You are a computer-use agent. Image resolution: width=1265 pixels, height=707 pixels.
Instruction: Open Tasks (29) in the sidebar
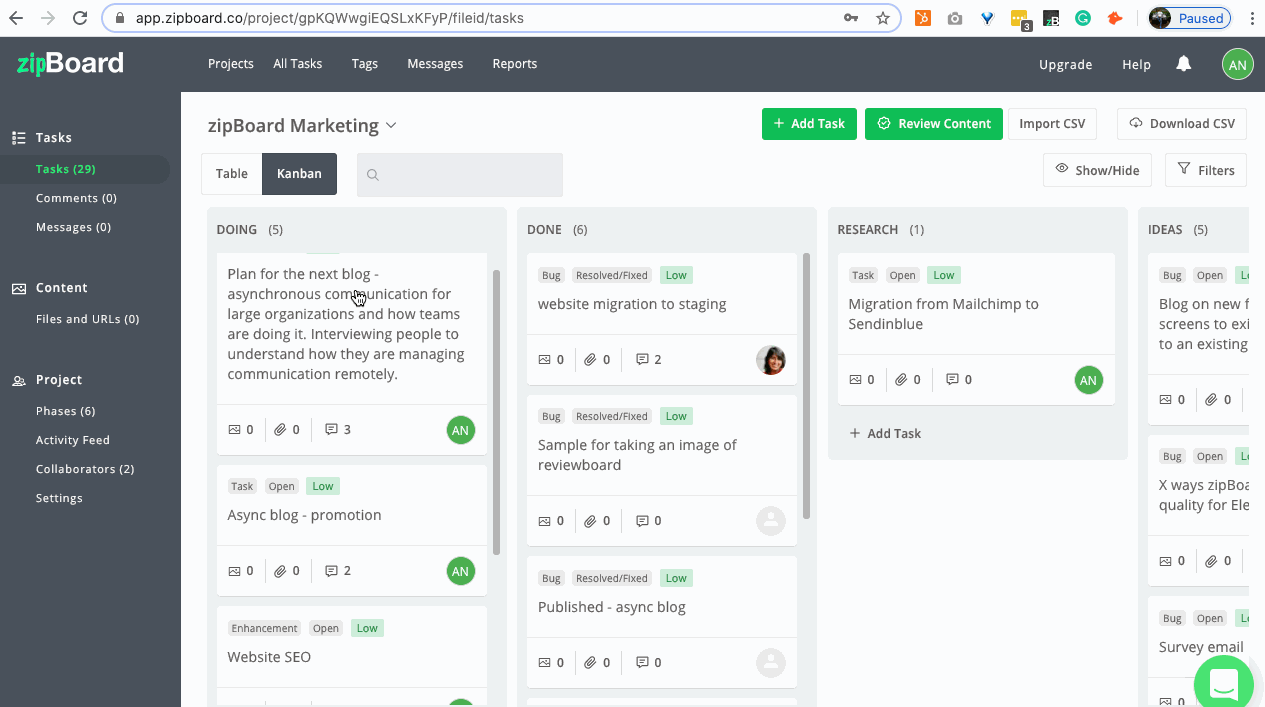(x=66, y=169)
